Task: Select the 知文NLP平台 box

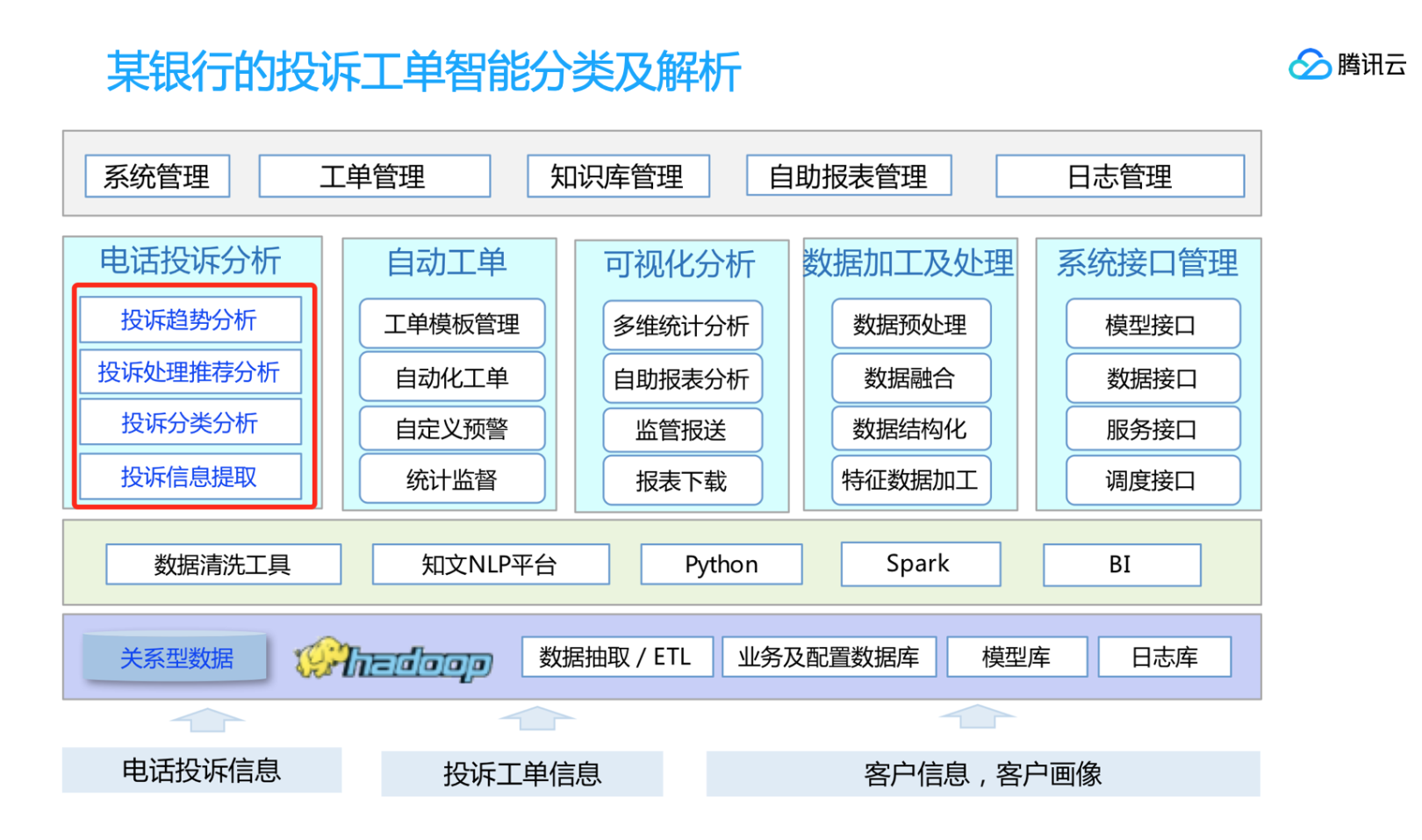Action: click(491, 564)
